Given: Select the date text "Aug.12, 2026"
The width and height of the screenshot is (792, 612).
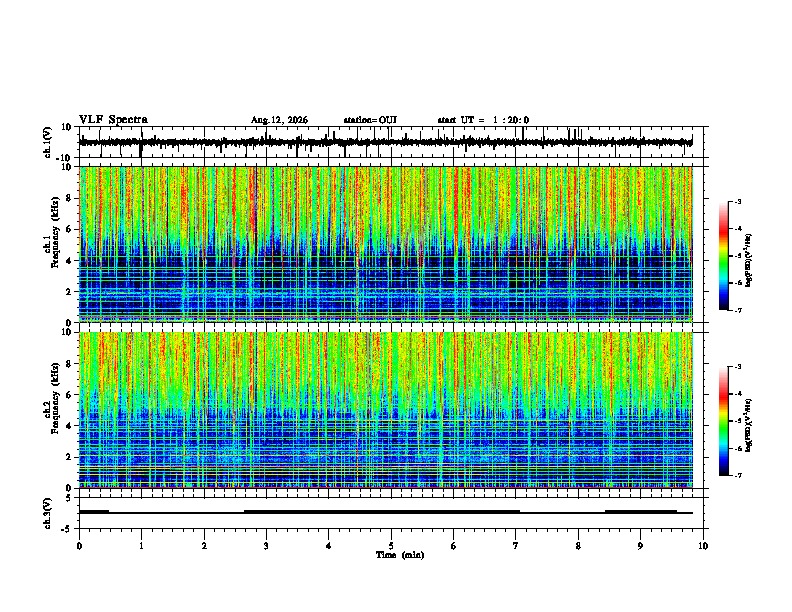Looking at the screenshot, I should [279, 120].
